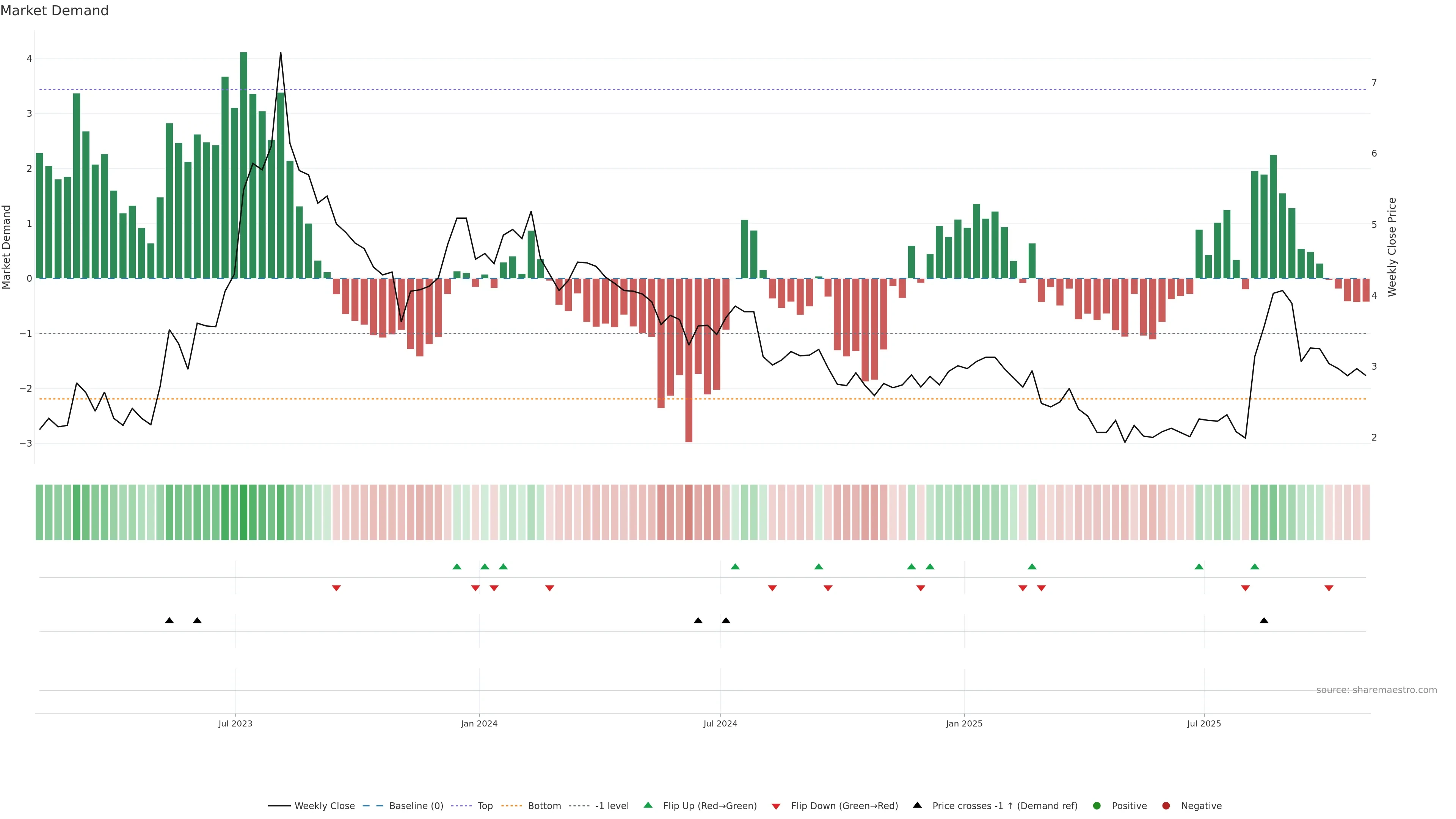Select the first green Flip Up marker

click(457, 566)
